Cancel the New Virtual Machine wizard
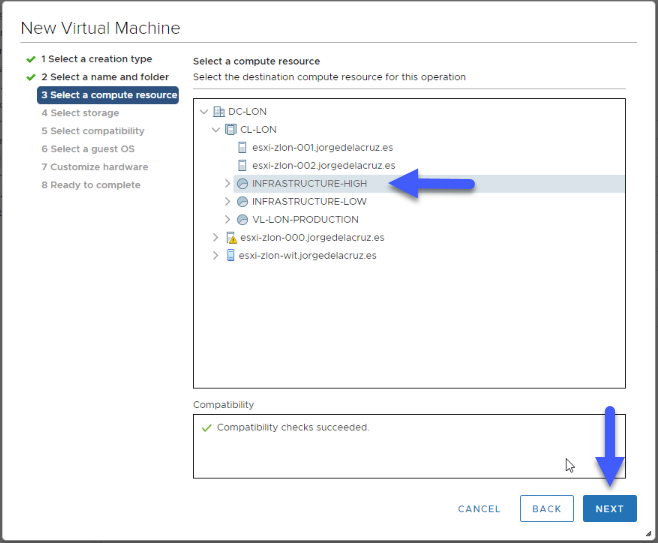Image resolution: width=658 pixels, height=543 pixels. (x=479, y=509)
